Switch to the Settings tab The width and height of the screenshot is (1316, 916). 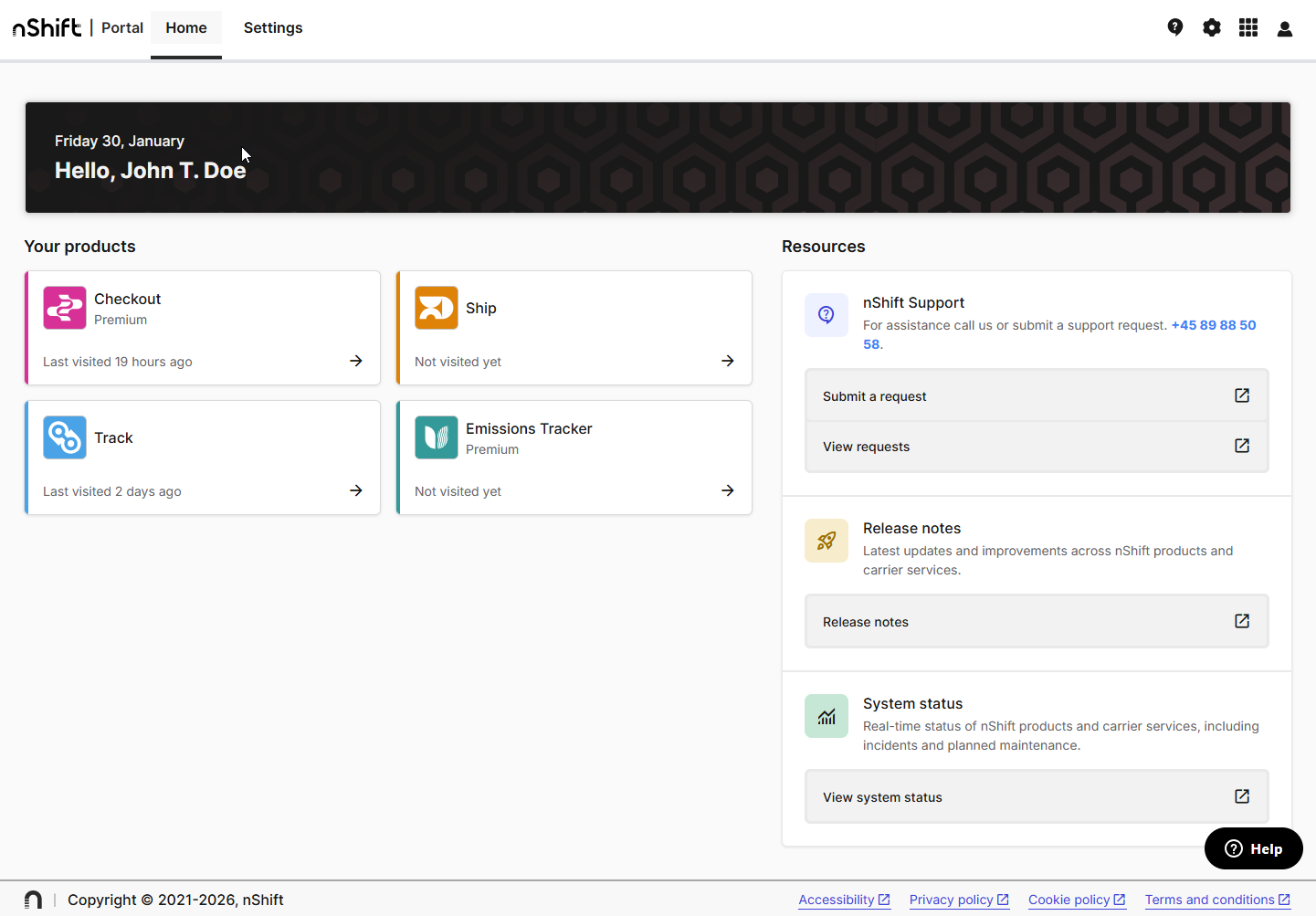pyautogui.click(x=273, y=28)
